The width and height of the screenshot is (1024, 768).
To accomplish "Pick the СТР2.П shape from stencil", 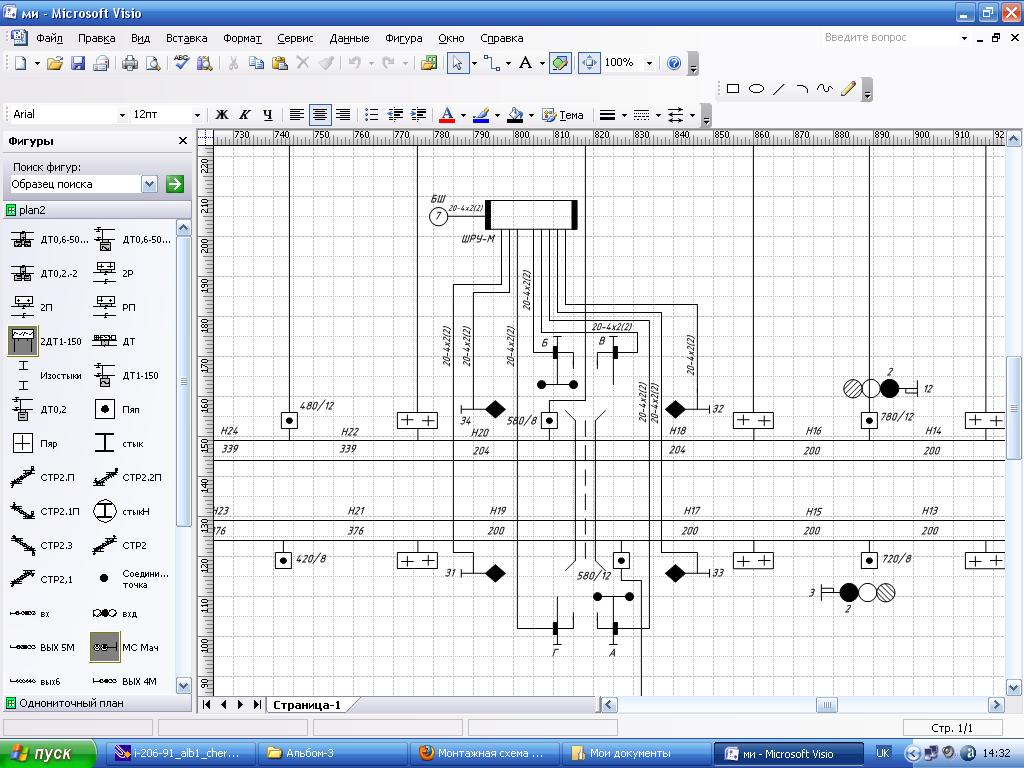I will point(23,478).
